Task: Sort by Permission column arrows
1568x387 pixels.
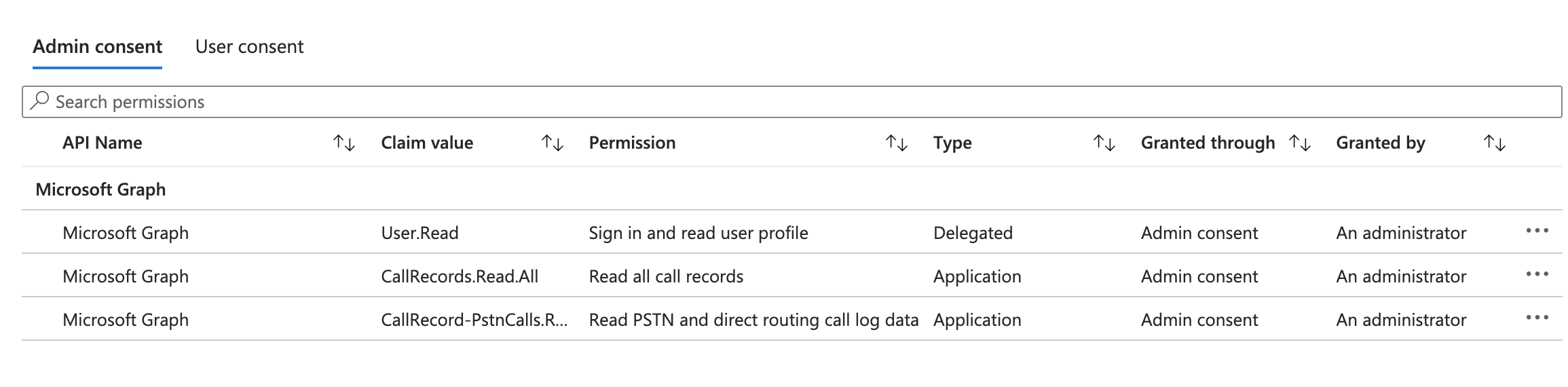Action: coord(897,143)
